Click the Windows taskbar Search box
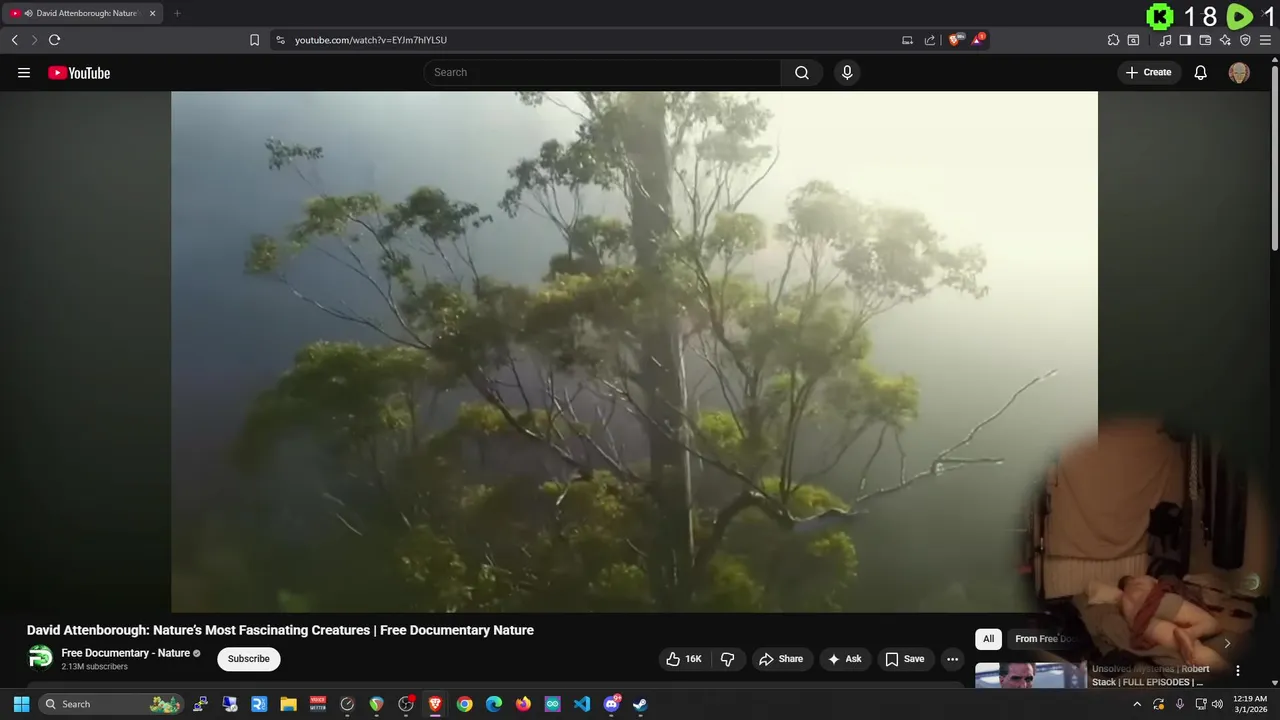This screenshot has height=720, width=1280. [110, 704]
